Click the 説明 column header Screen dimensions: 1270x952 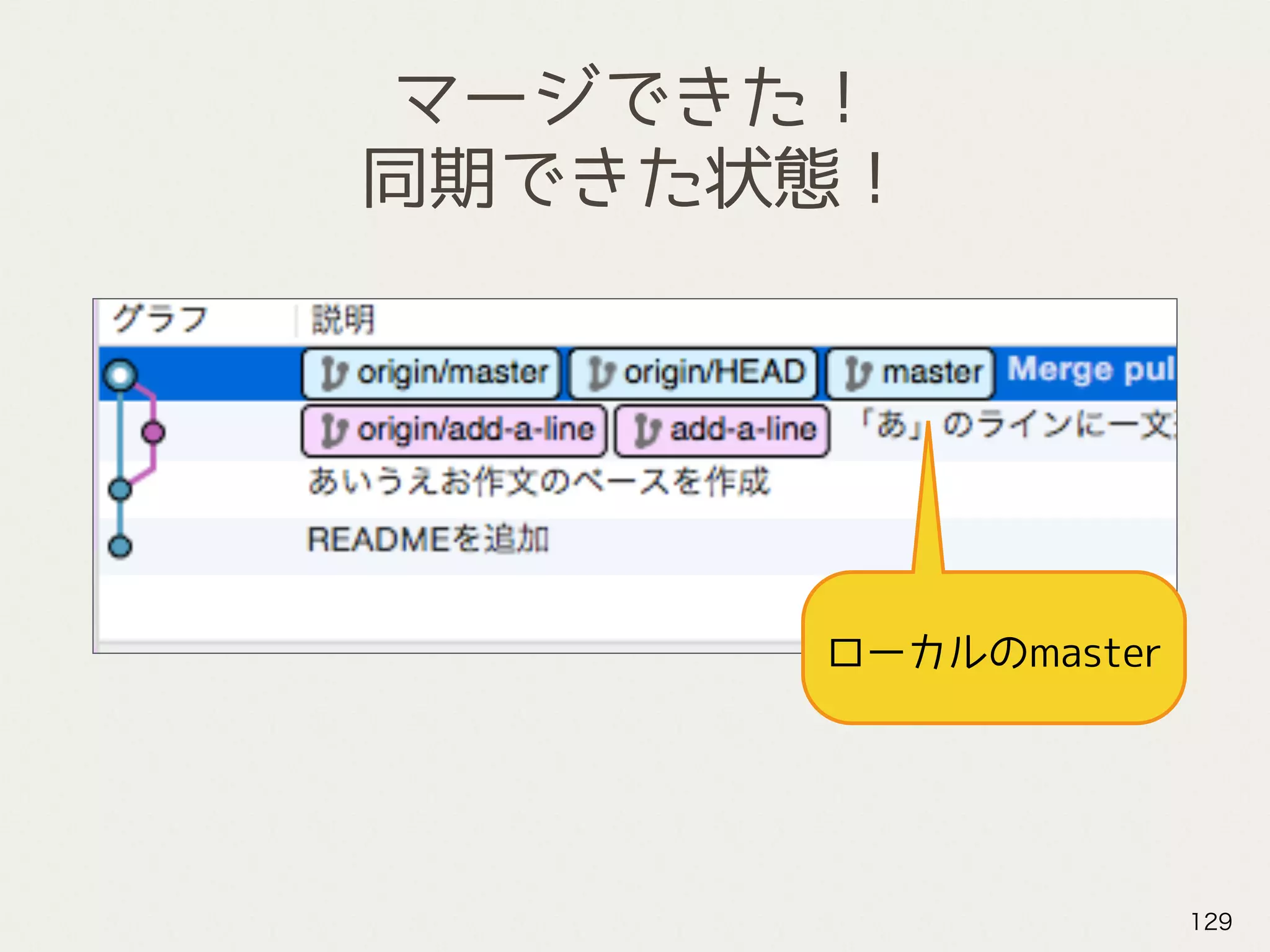coord(342,320)
